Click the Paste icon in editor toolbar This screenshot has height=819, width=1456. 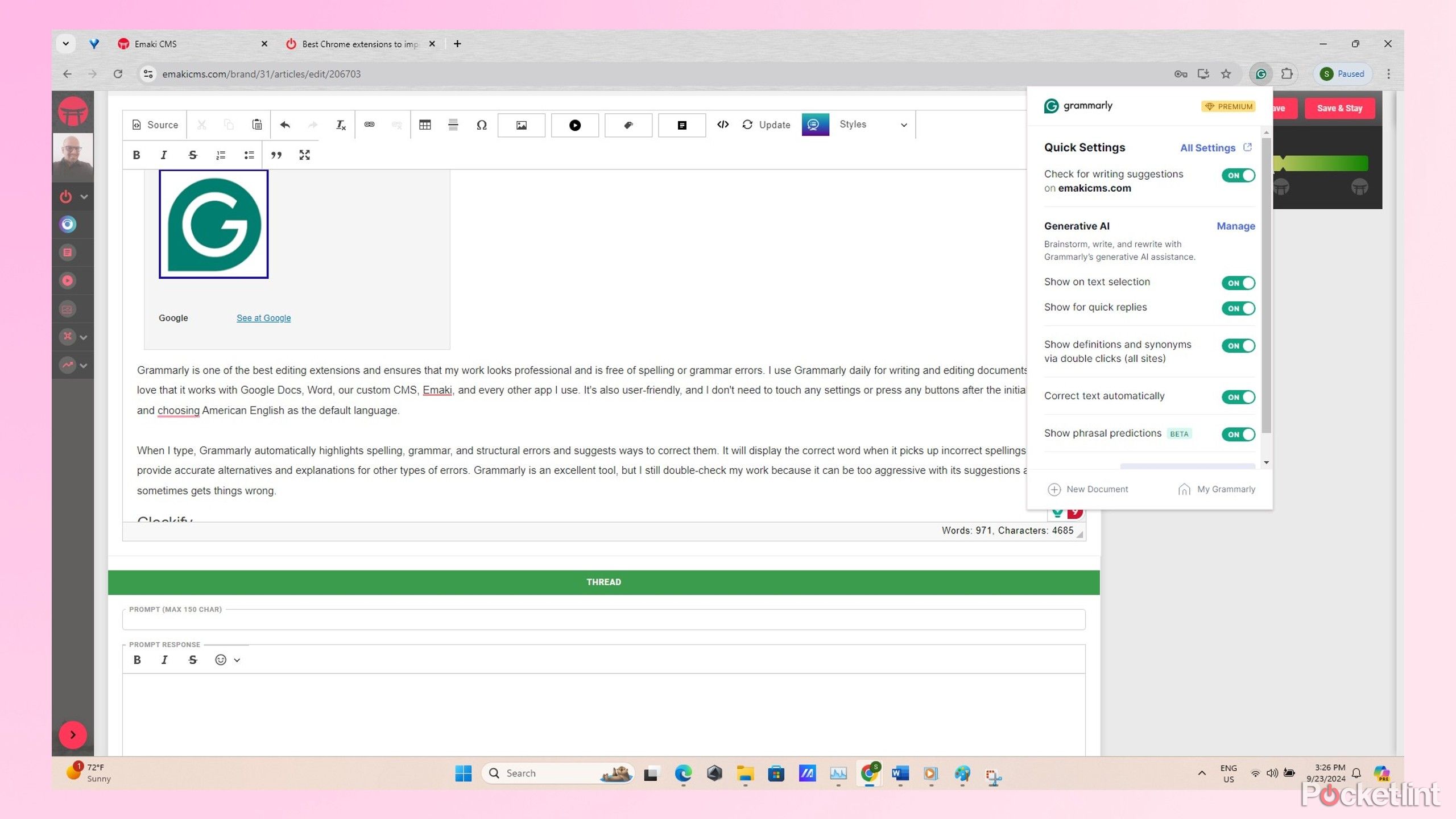point(257,125)
